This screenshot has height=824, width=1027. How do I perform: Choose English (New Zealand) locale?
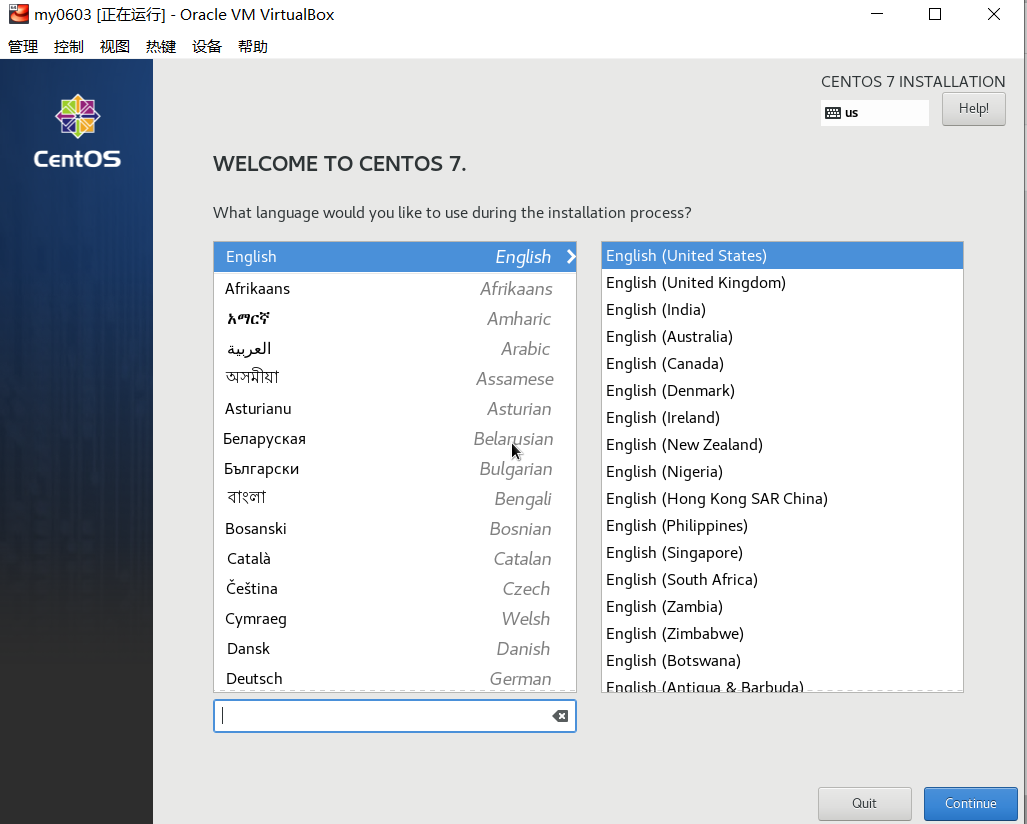[782, 445]
